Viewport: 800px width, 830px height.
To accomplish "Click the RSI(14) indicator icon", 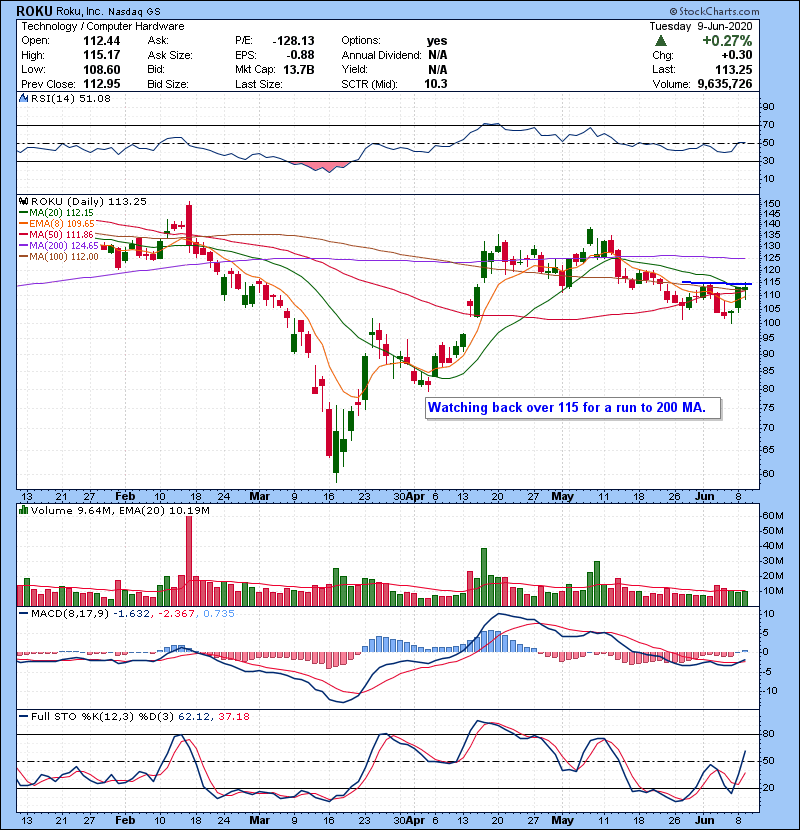I will tap(23, 98).
